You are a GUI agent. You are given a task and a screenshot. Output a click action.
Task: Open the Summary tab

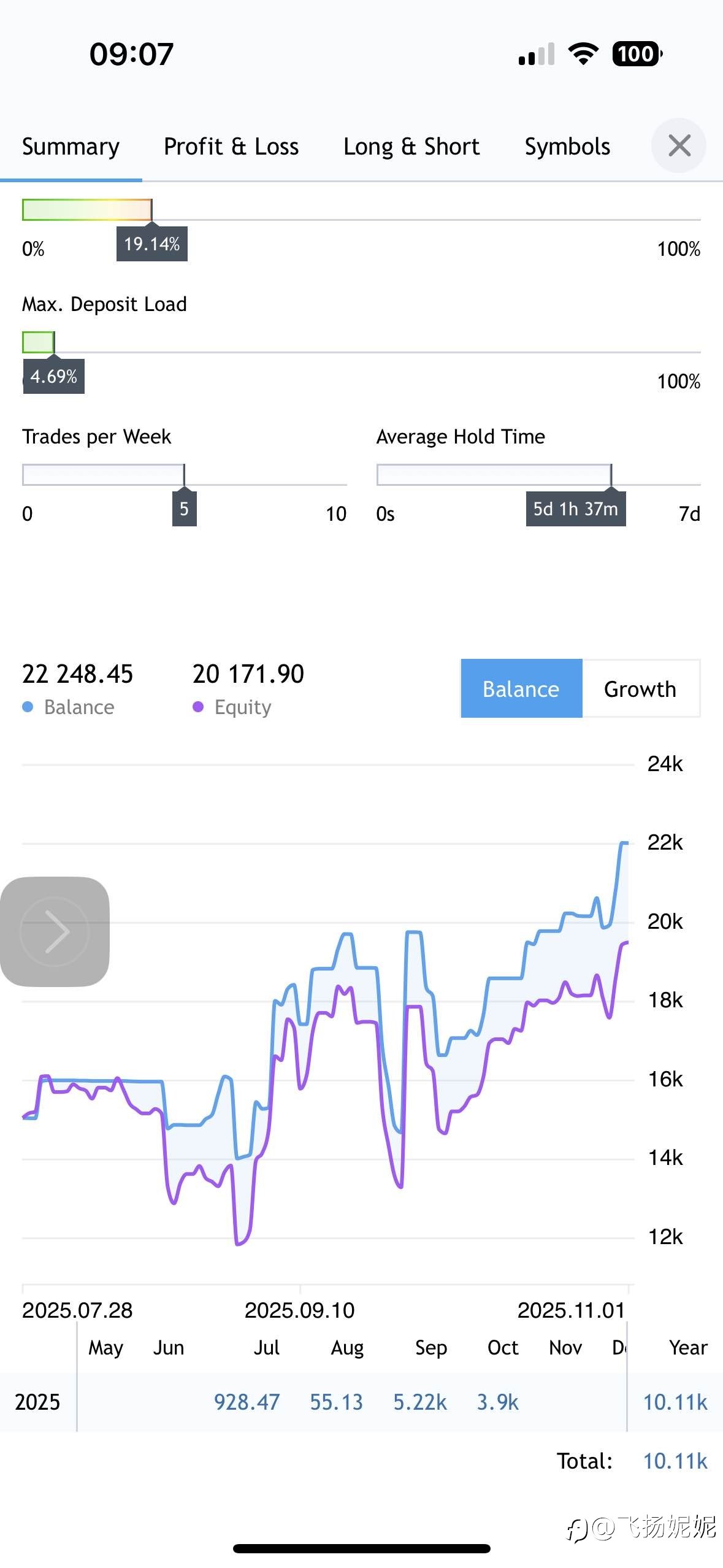pos(71,147)
